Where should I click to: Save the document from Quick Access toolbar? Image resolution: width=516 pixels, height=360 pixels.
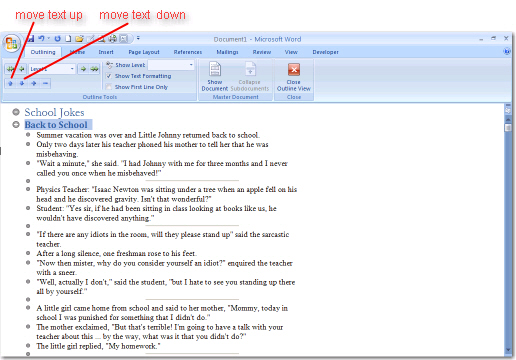(31, 39)
